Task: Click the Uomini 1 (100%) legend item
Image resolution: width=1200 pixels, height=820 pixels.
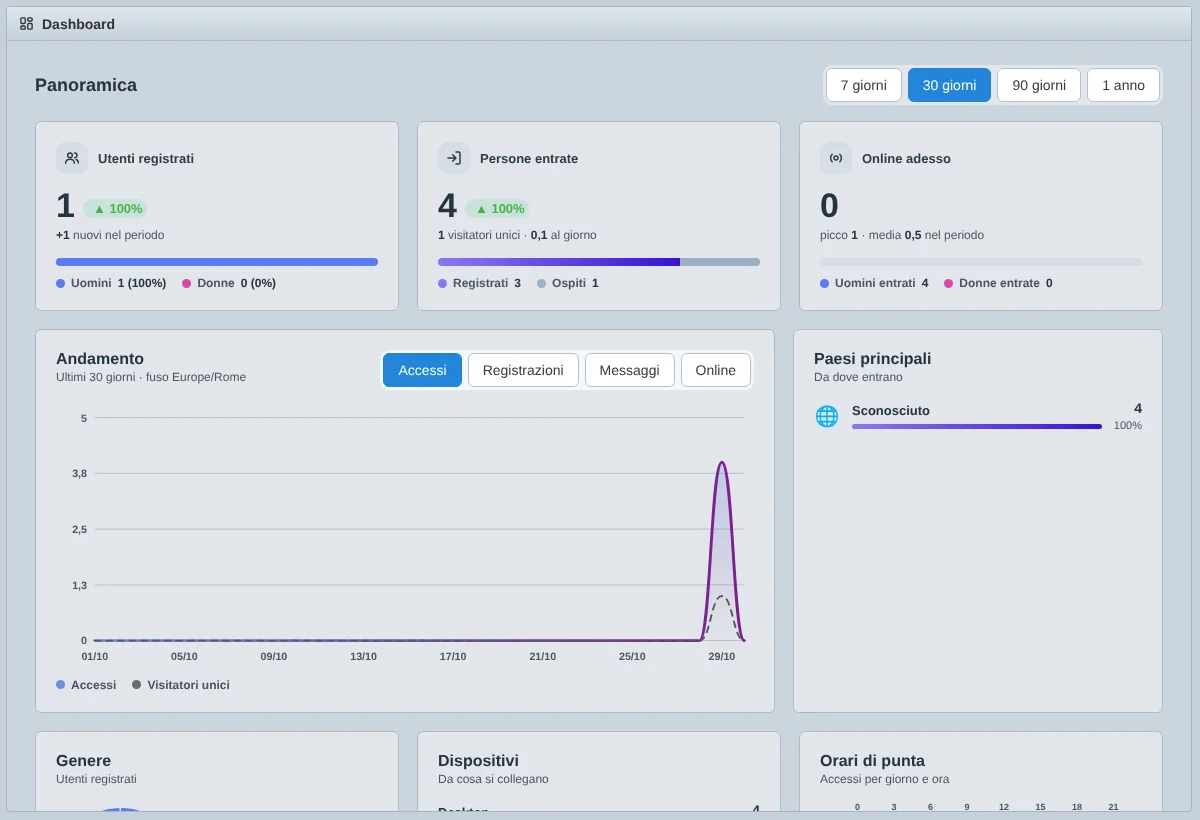Action: coord(111,283)
